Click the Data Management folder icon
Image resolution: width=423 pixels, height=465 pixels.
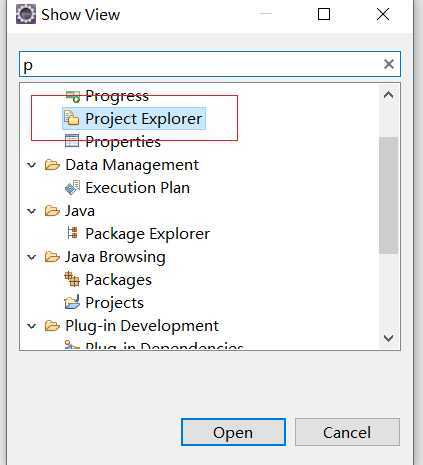[52, 165]
